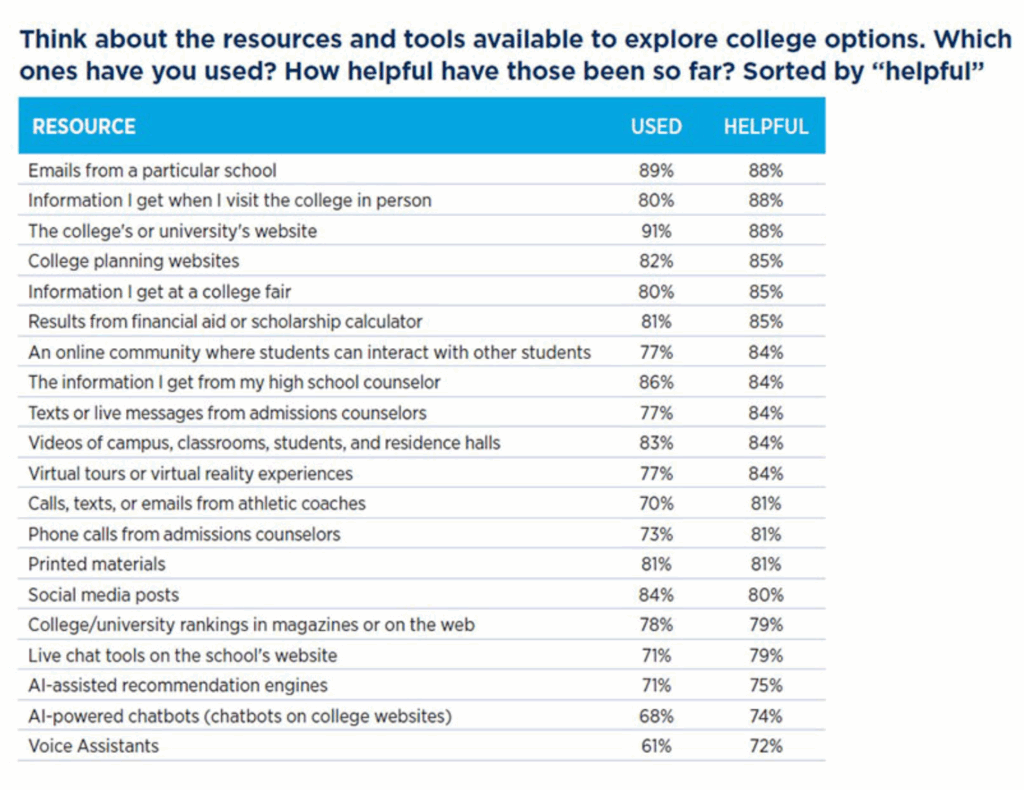Select the "AI-assisted recommendation engines" row label
Screen dimensions: 1024x790
point(178,686)
